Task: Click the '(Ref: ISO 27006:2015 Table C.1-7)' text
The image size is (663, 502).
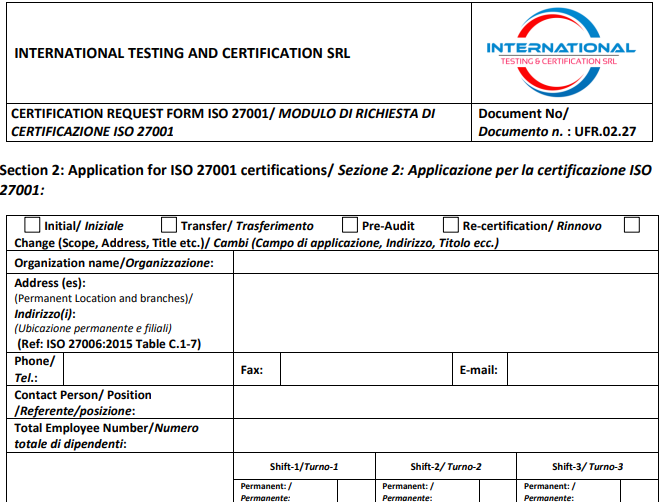Action: coord(109,344)
